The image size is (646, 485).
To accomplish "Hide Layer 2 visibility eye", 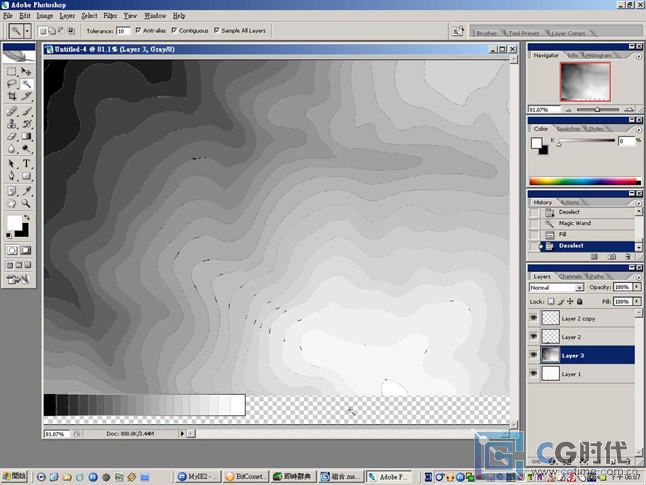I will (534, 337).
